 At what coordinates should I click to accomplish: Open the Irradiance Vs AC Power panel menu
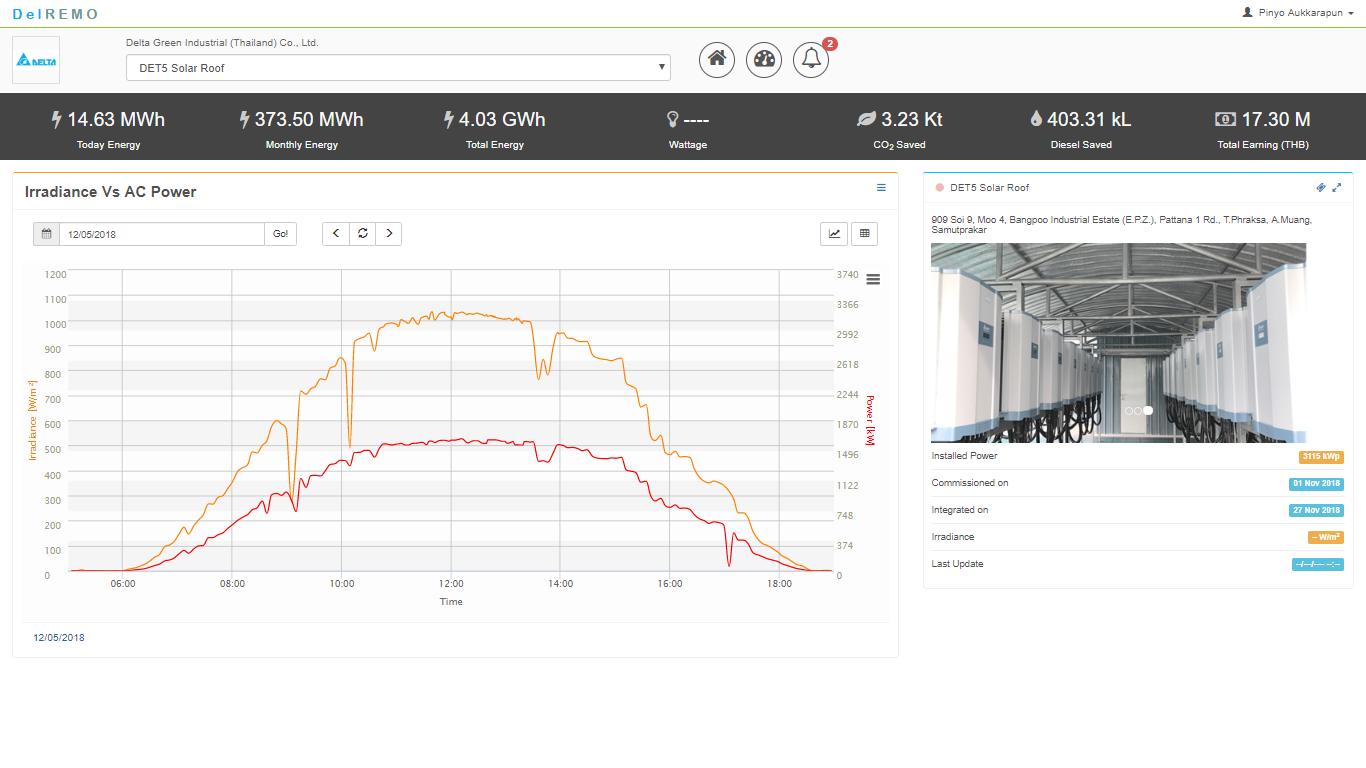click(881, 188)
